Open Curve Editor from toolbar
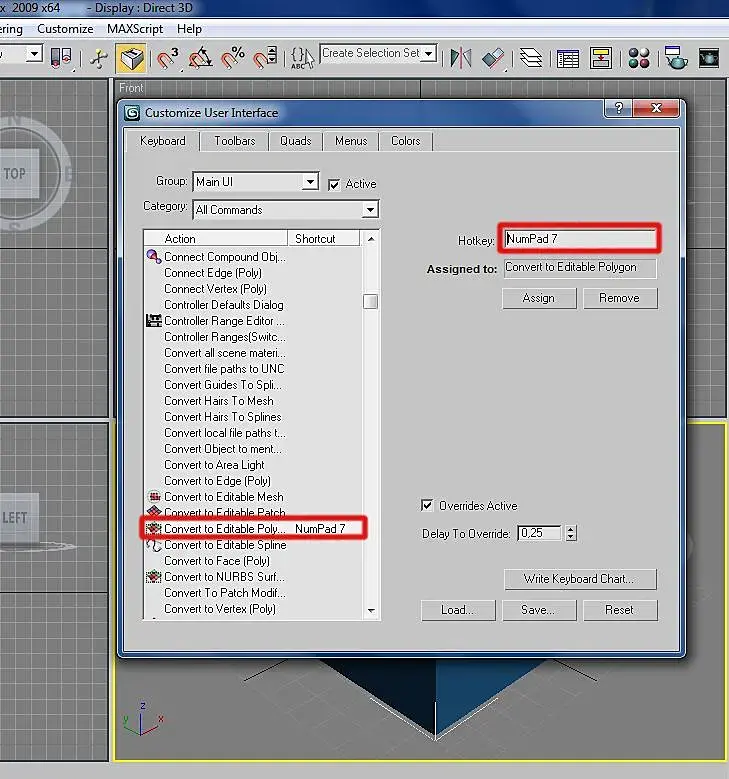Viewport: 729px width, 779px height. pos(567,58)
